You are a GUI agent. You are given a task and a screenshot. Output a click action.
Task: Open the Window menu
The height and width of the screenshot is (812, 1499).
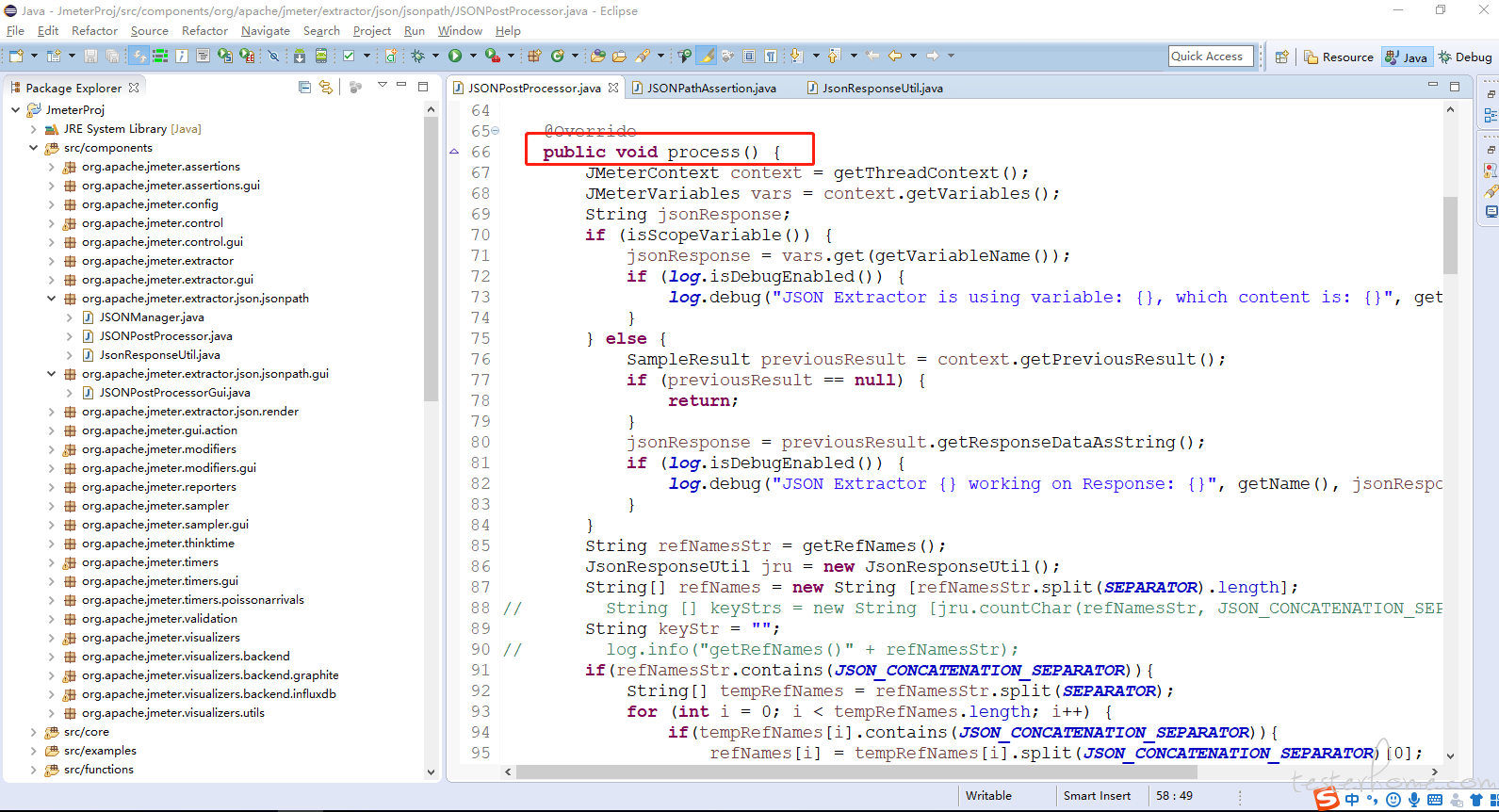(x=460, y=30)
